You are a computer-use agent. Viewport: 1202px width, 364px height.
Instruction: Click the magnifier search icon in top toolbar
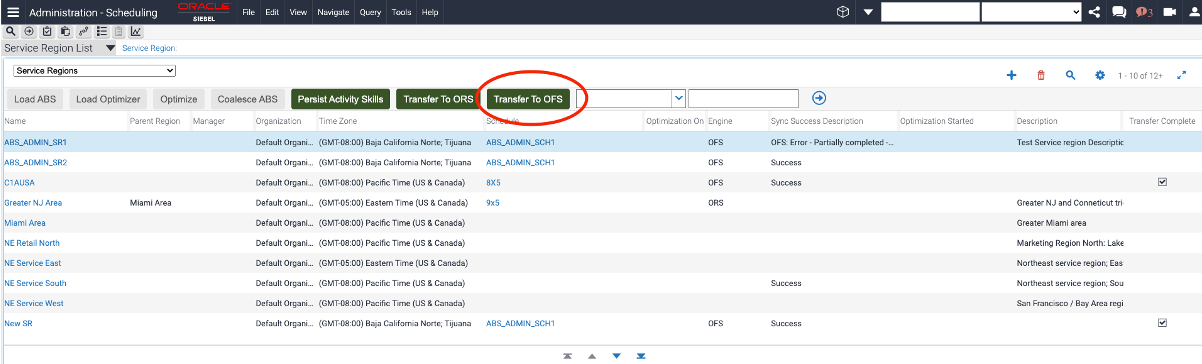[10, 32]
